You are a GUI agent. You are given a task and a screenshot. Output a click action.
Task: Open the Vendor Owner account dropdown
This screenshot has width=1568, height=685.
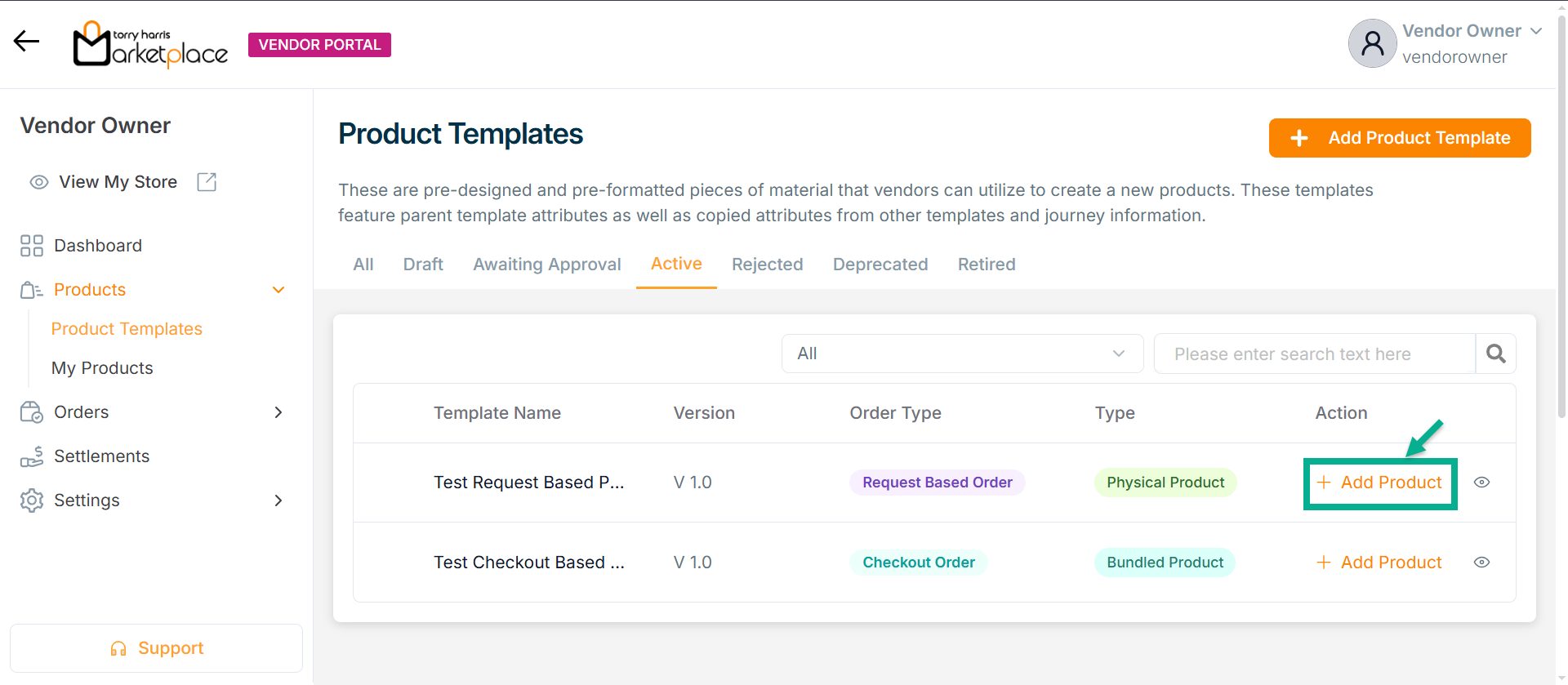[1535, 31]
